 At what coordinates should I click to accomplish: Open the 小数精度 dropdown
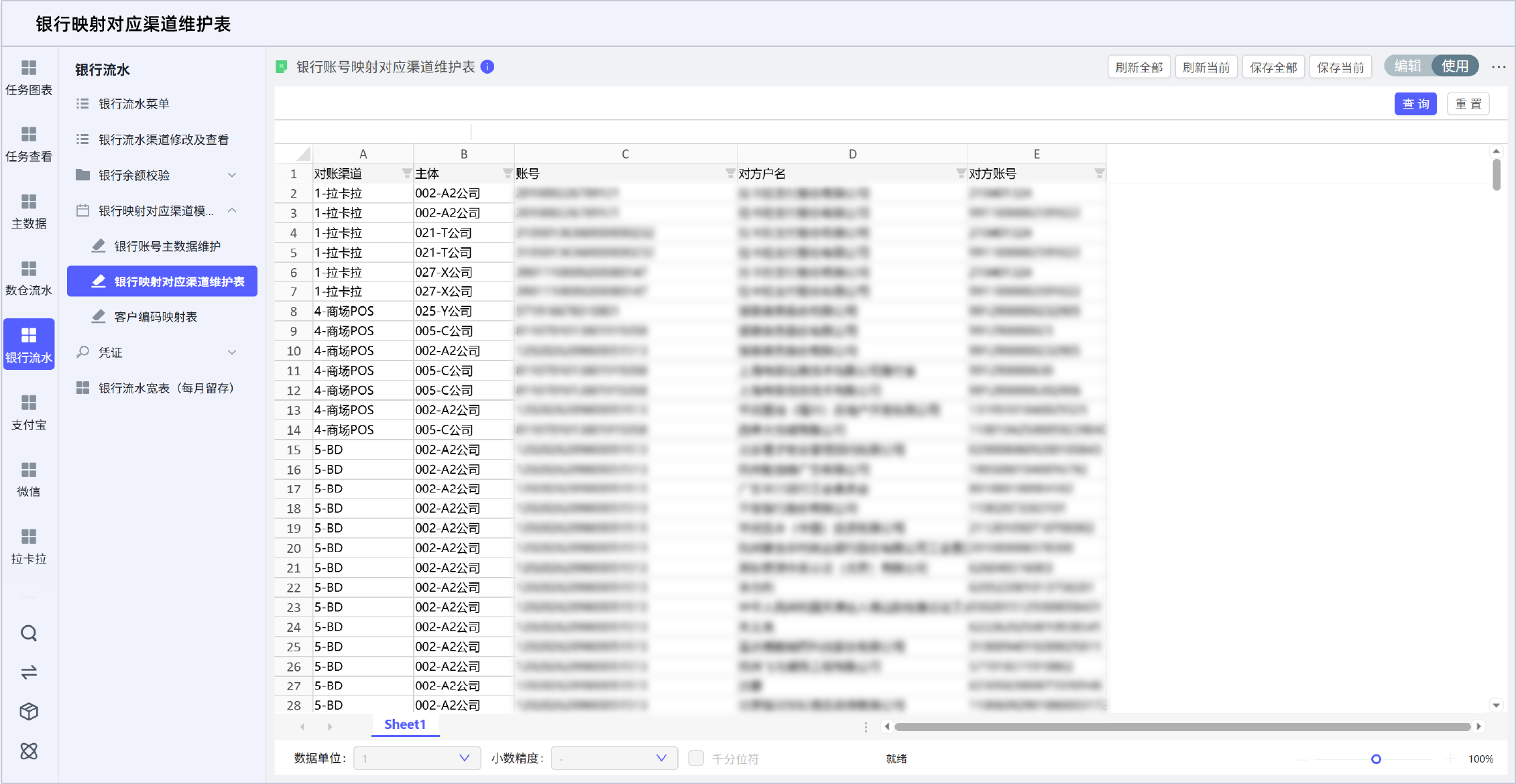(x=614, y=758)
